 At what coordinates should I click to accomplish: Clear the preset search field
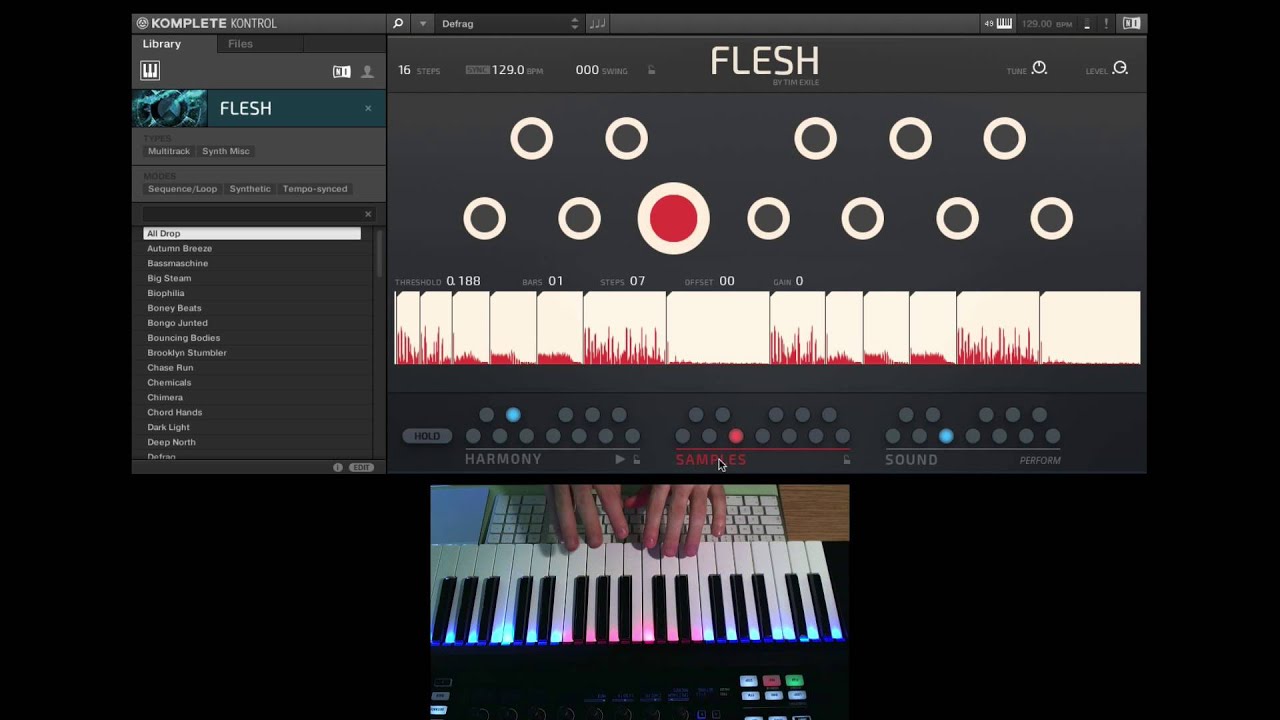click(368, 214)
